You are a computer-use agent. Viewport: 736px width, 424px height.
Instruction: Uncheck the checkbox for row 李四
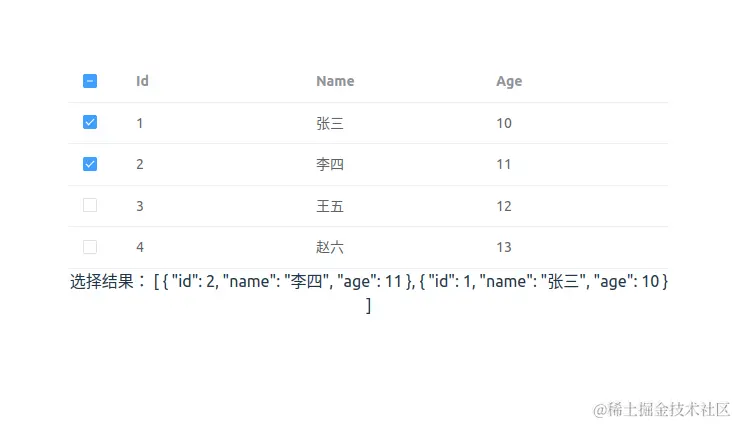(x=90, y=164)
